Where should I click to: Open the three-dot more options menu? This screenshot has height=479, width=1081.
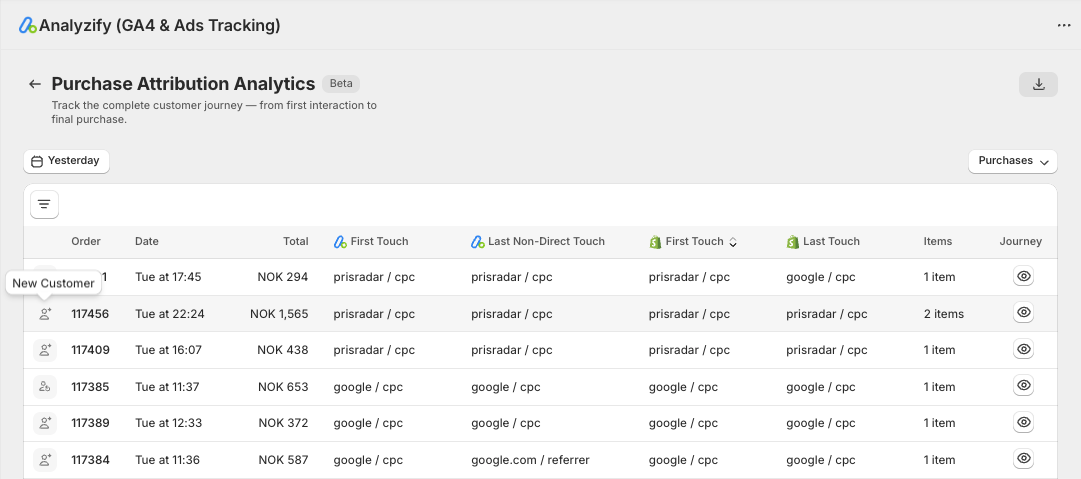click(1064, 26)
